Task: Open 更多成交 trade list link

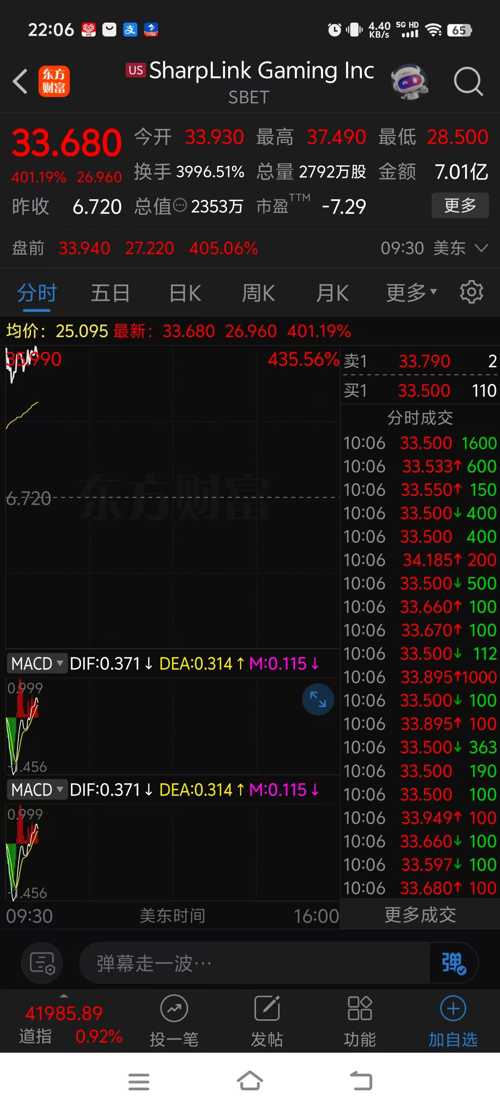Action: [420, 915]
